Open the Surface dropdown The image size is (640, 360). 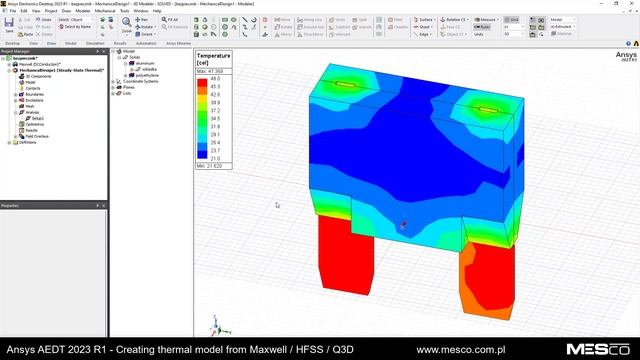[424, 20]
